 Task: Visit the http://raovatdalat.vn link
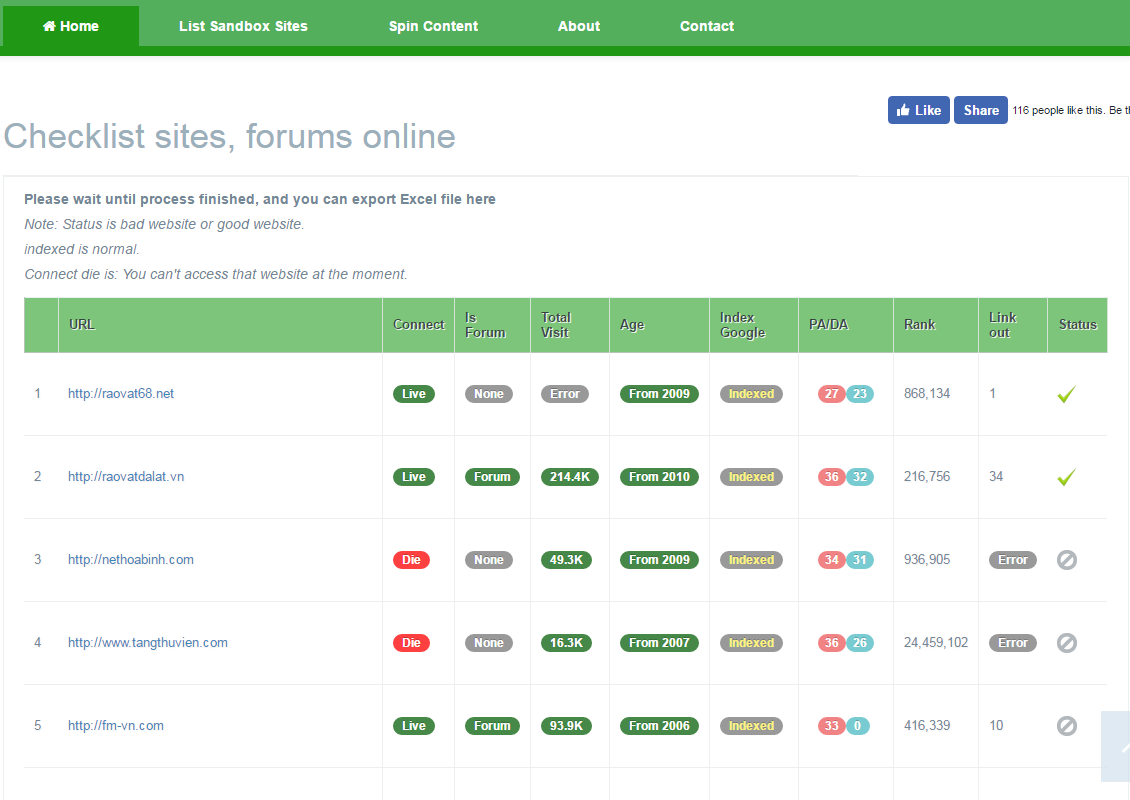coord(126,477)
